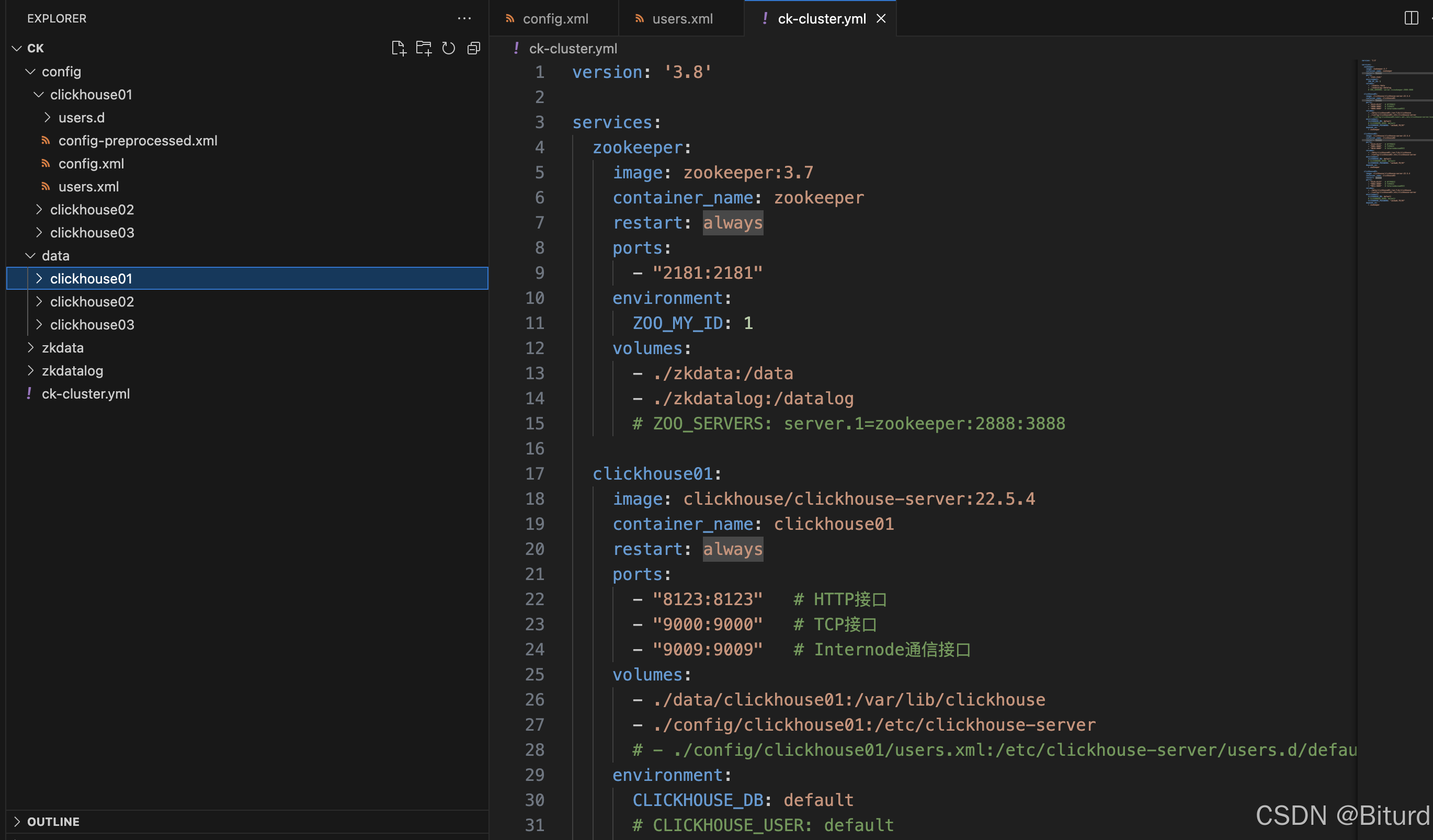This screenshot has width=1433, height=840.
Task: Click the clickhouse-server:22.5.4 image value
Action: click(x=859, y=499)
